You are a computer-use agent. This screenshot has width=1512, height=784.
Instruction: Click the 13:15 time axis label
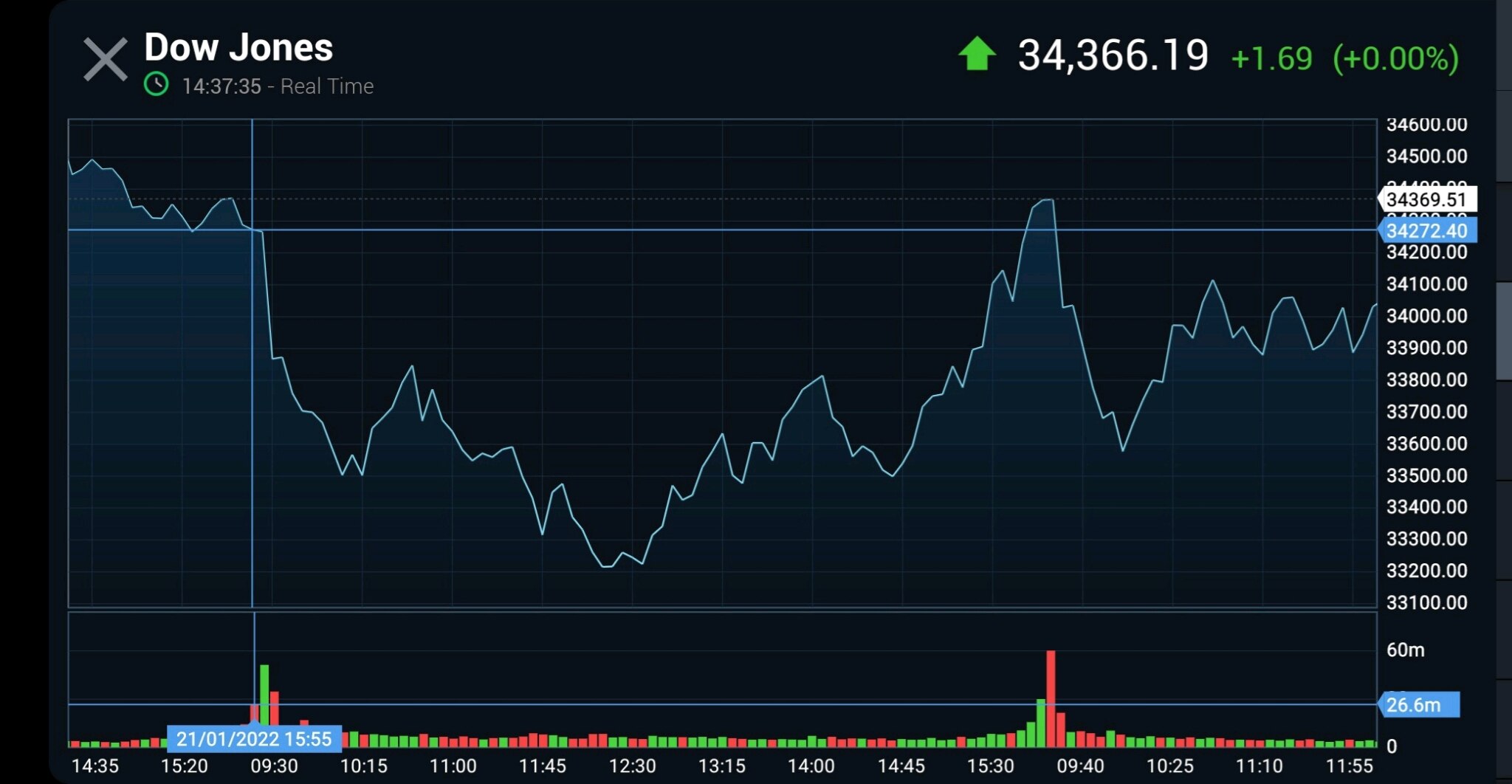point(721,766)
